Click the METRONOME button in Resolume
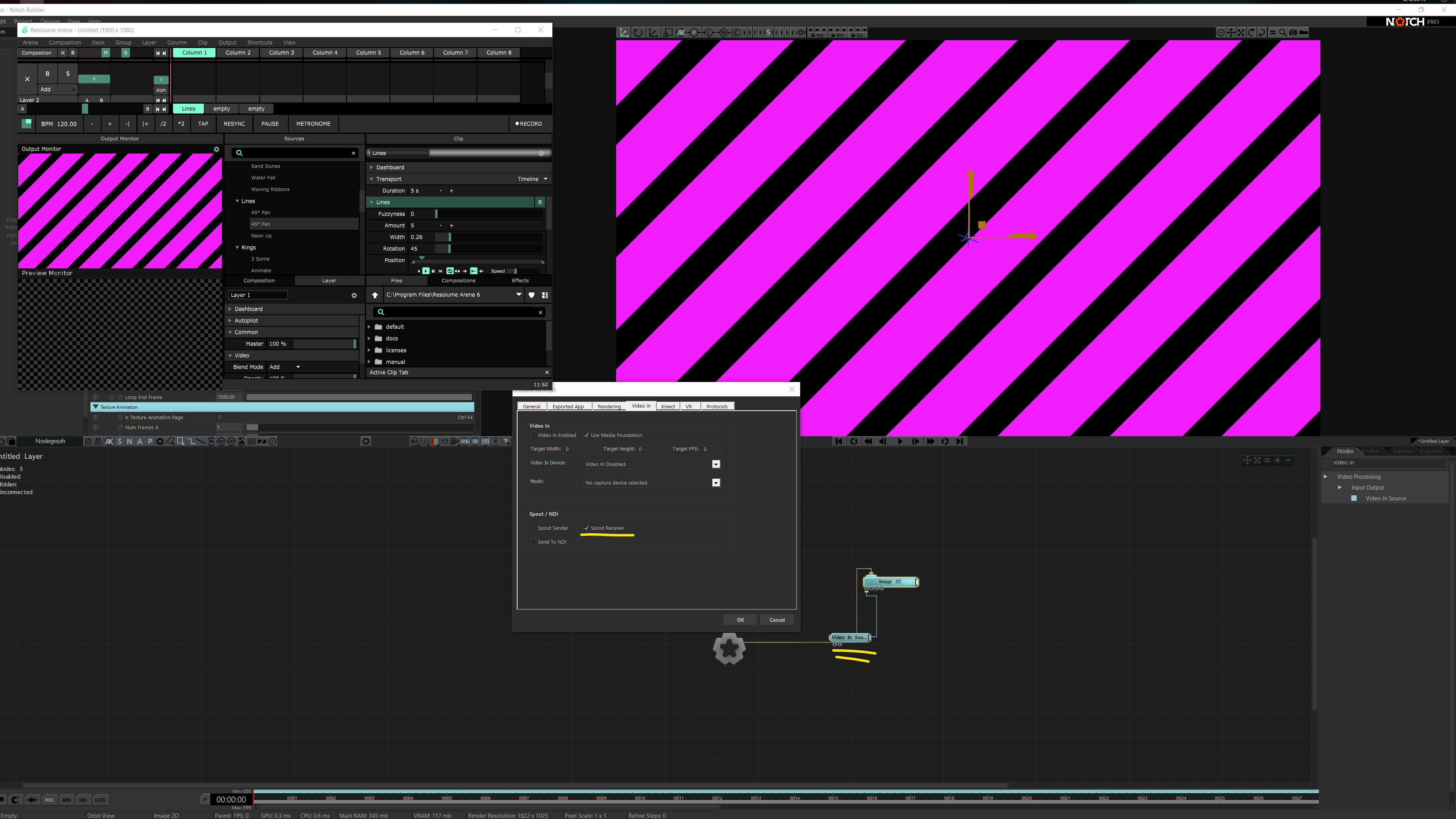Screen dimensions: 1456x819 (x=313, y=124)
